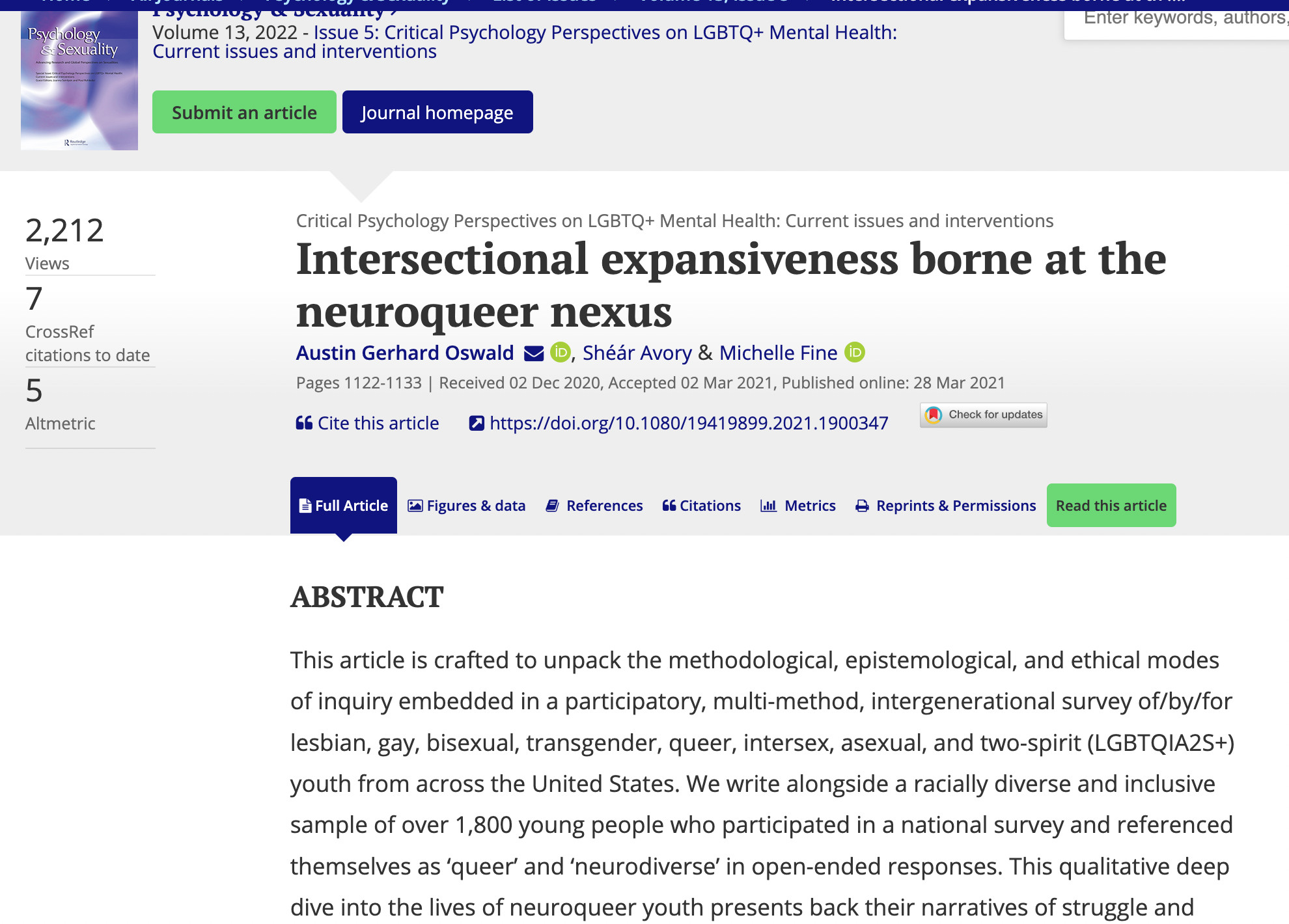Go to the Journal homepage button
The height and width of the screenshot is (924, 1289).
click(x=437, y=113)
